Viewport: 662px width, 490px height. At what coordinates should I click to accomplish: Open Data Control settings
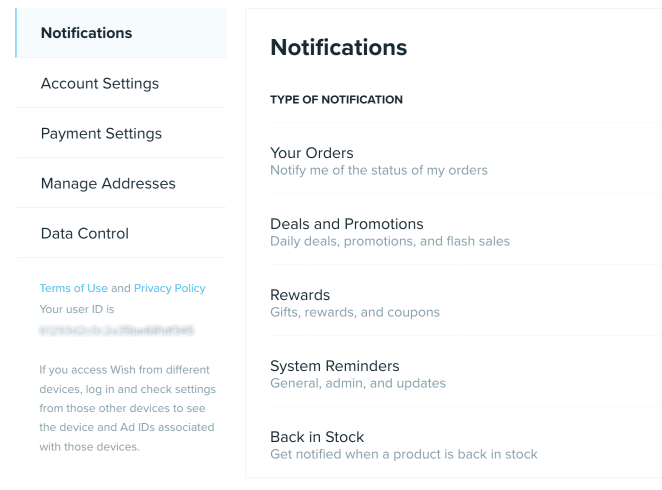tap(121, 233)
